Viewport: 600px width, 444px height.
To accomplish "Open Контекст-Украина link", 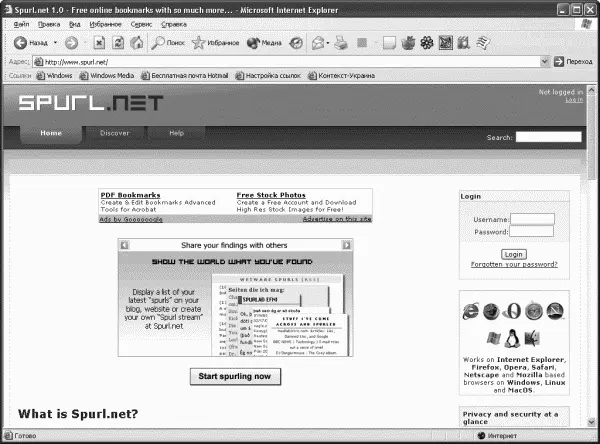I will [x=341, y=76].
